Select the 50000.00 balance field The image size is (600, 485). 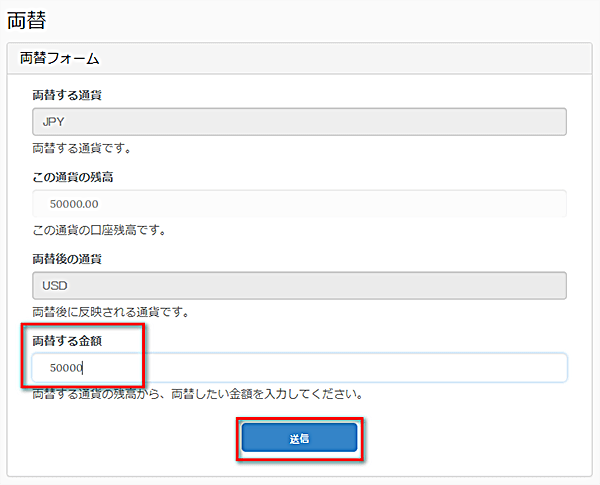point(299,204)
